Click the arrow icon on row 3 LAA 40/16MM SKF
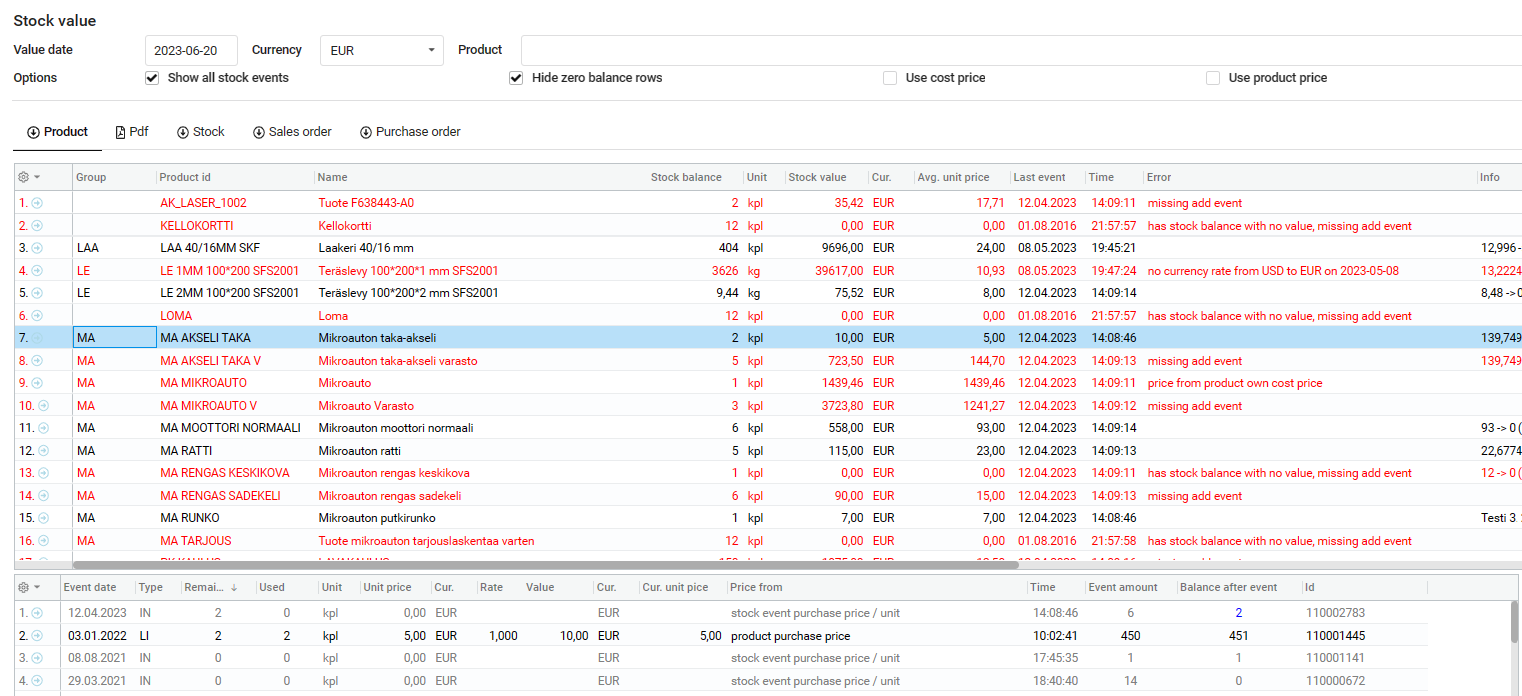 [37, 248]
